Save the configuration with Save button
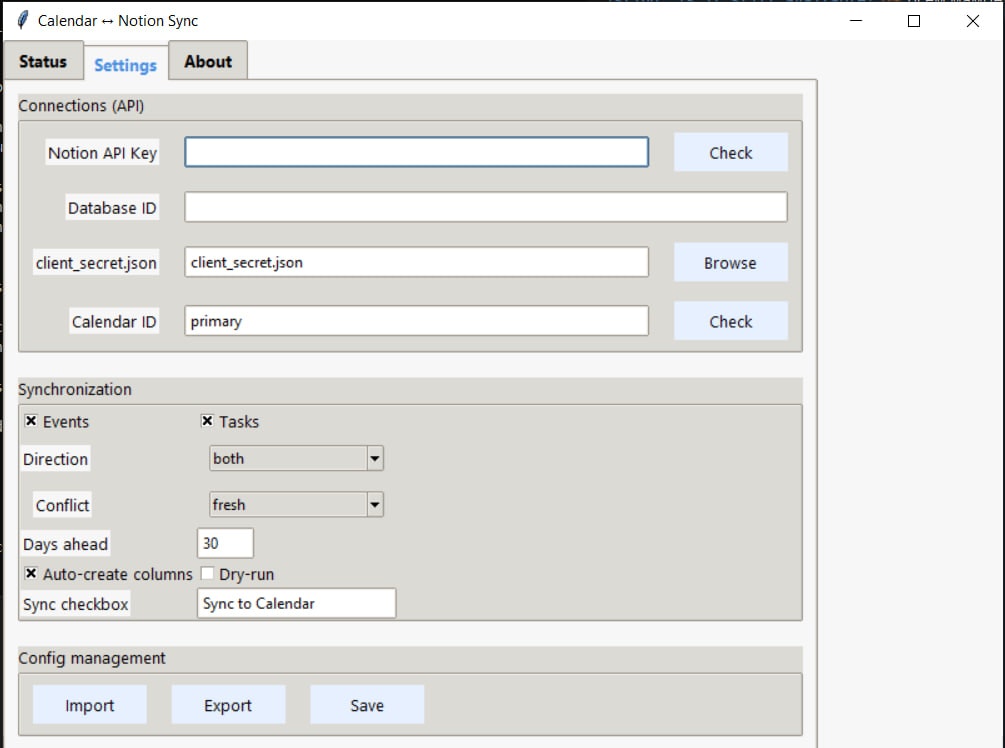 click(x=367, y=705)
